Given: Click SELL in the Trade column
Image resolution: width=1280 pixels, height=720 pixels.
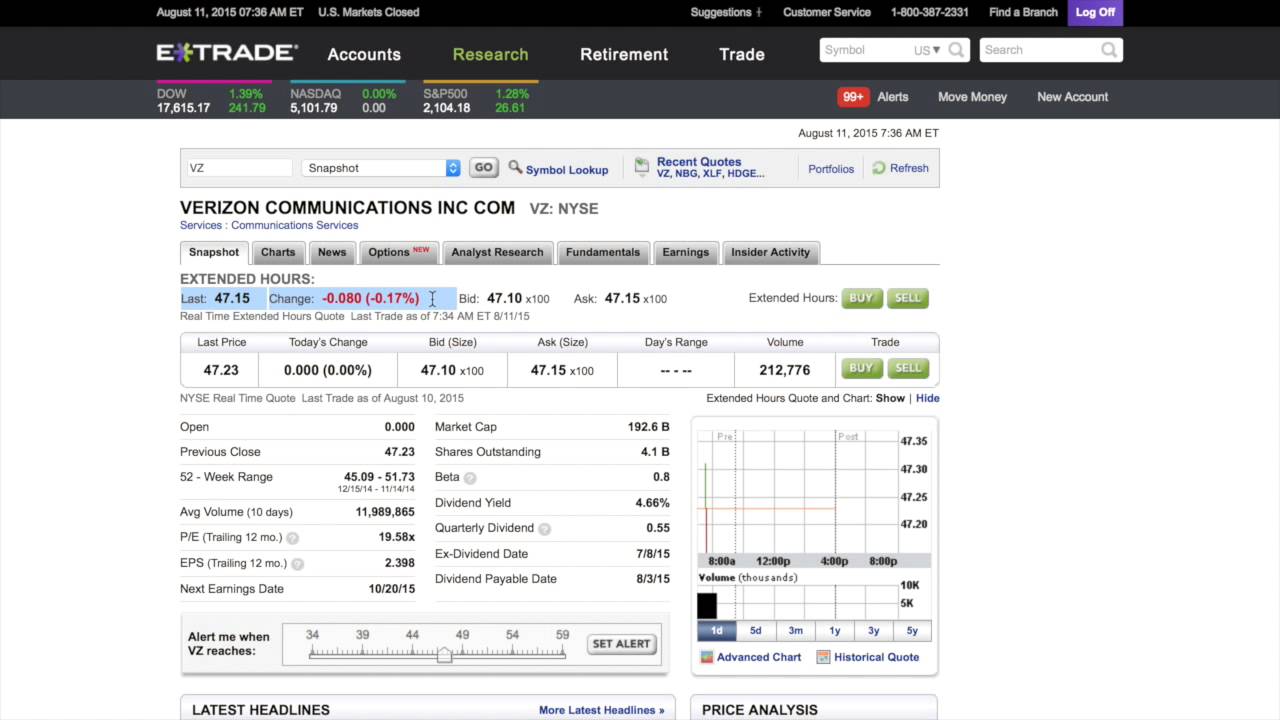Looking at the screenshot, I should [907, 368].
